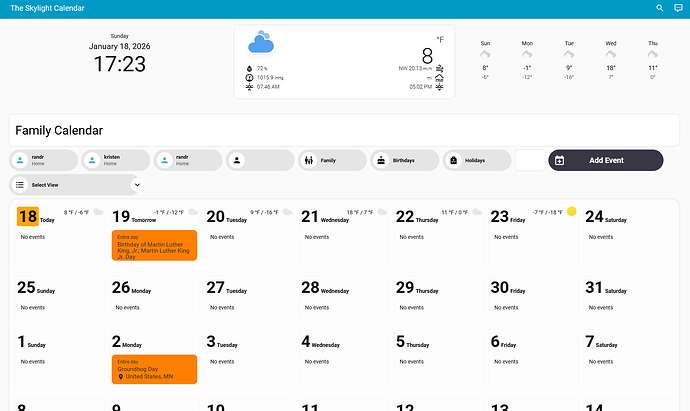Click the visibility icon below the wind icon
This screenshot has height=411, width=690.
coord(439,78)
